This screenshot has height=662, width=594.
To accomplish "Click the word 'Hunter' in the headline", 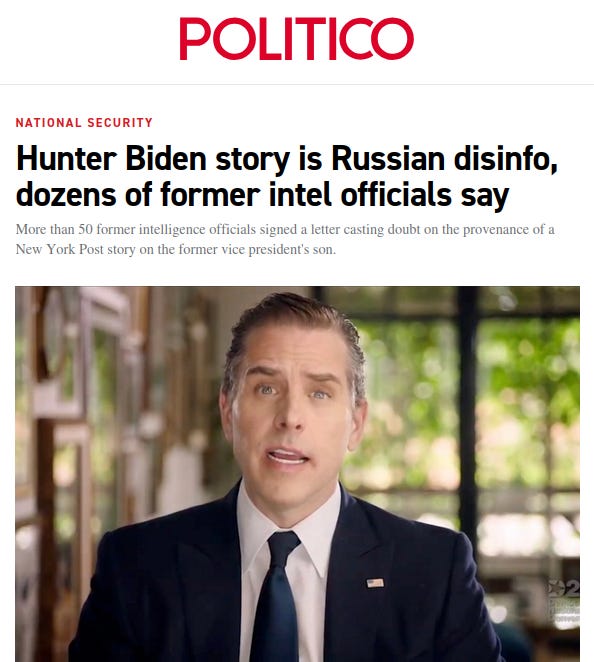I will tap(66, 159).
